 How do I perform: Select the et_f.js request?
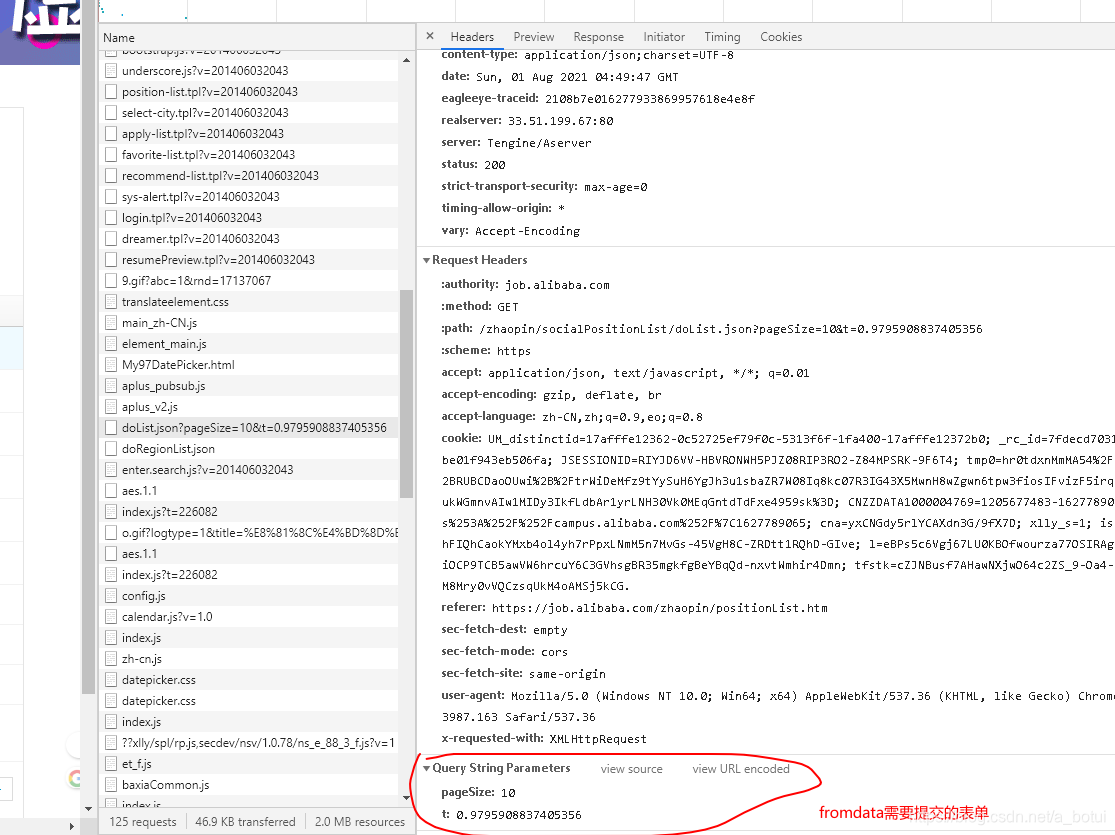coord(249,763)
